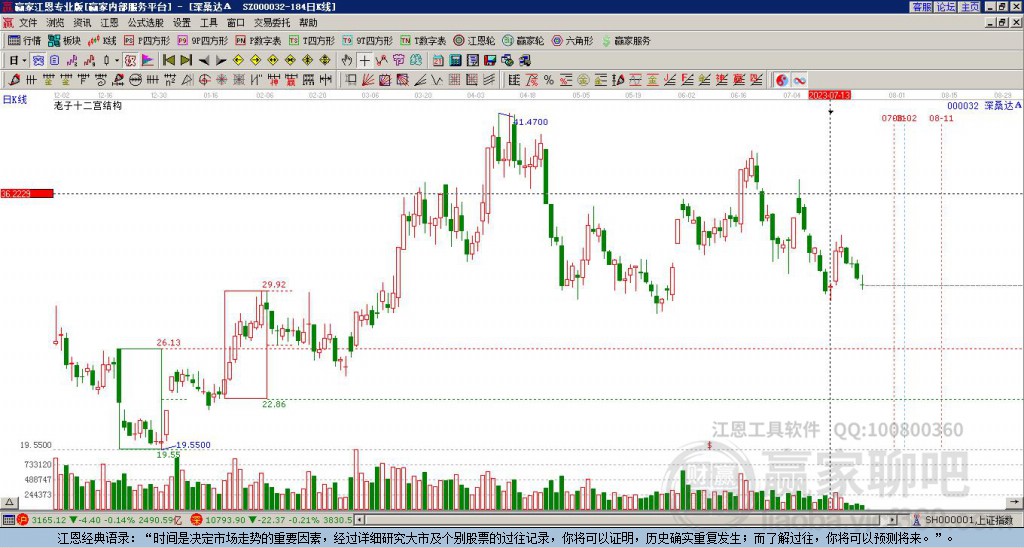Click the horizontal scrollbar right arrow
The image size is (1024, 548).
point(893,520)
